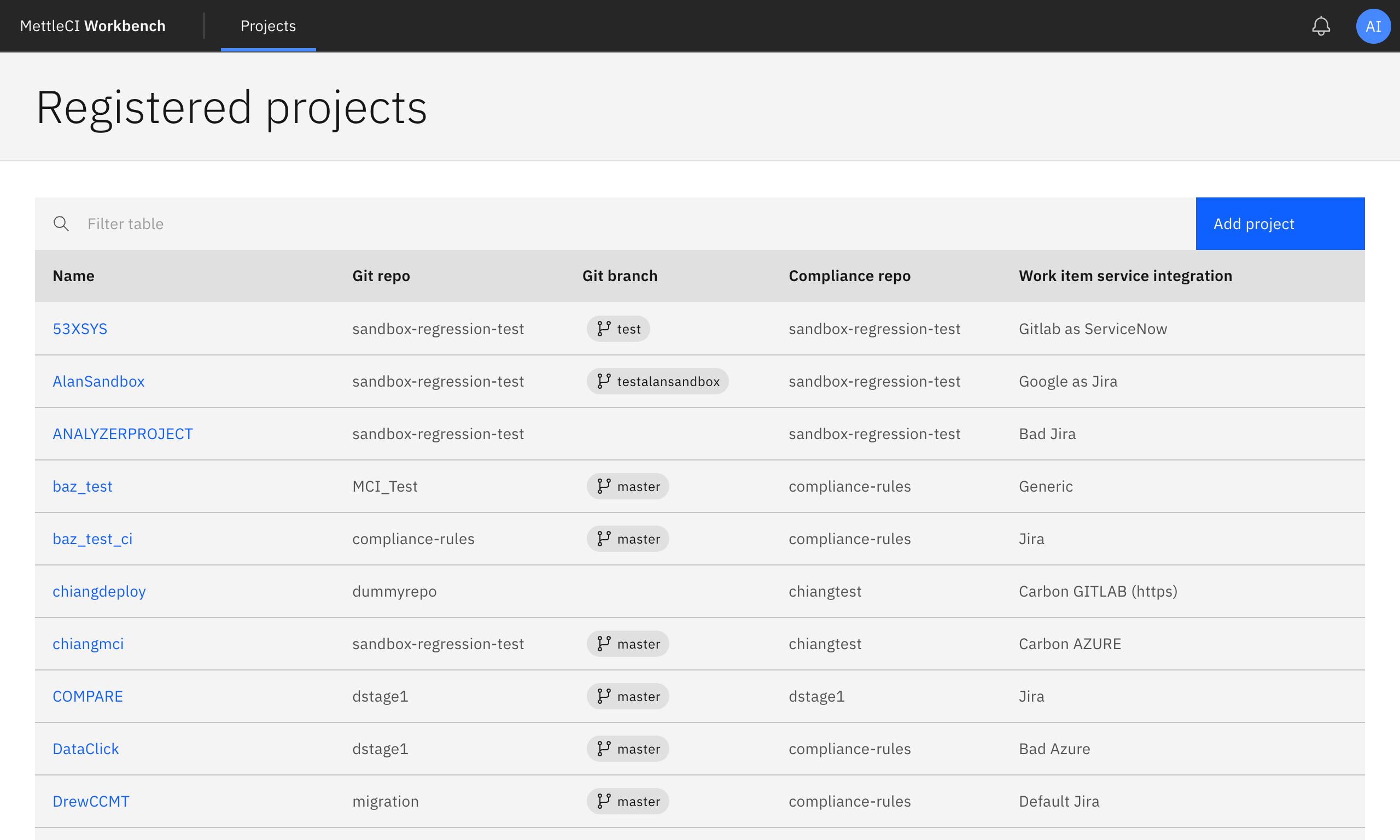Image resolution: width=1400 pixels, height=840 pixels.
Task: Open the ANALYZERPROJECT project
Action: [123, 434]
